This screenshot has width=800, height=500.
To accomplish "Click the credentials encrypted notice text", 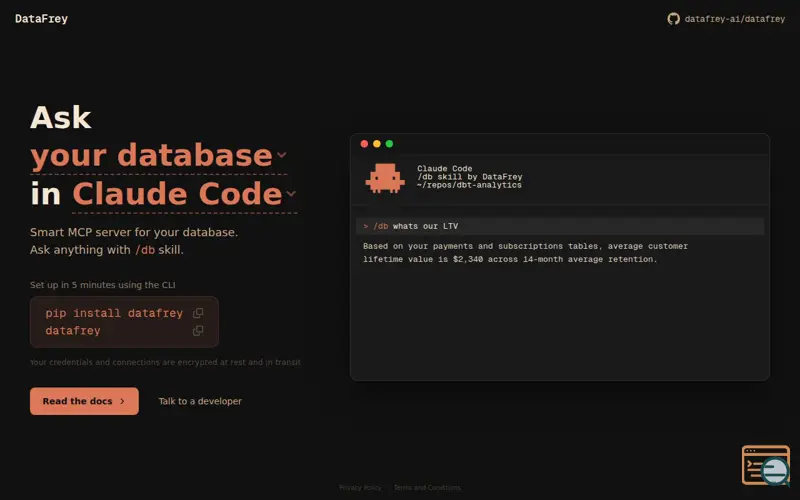I will click(165, 362).
